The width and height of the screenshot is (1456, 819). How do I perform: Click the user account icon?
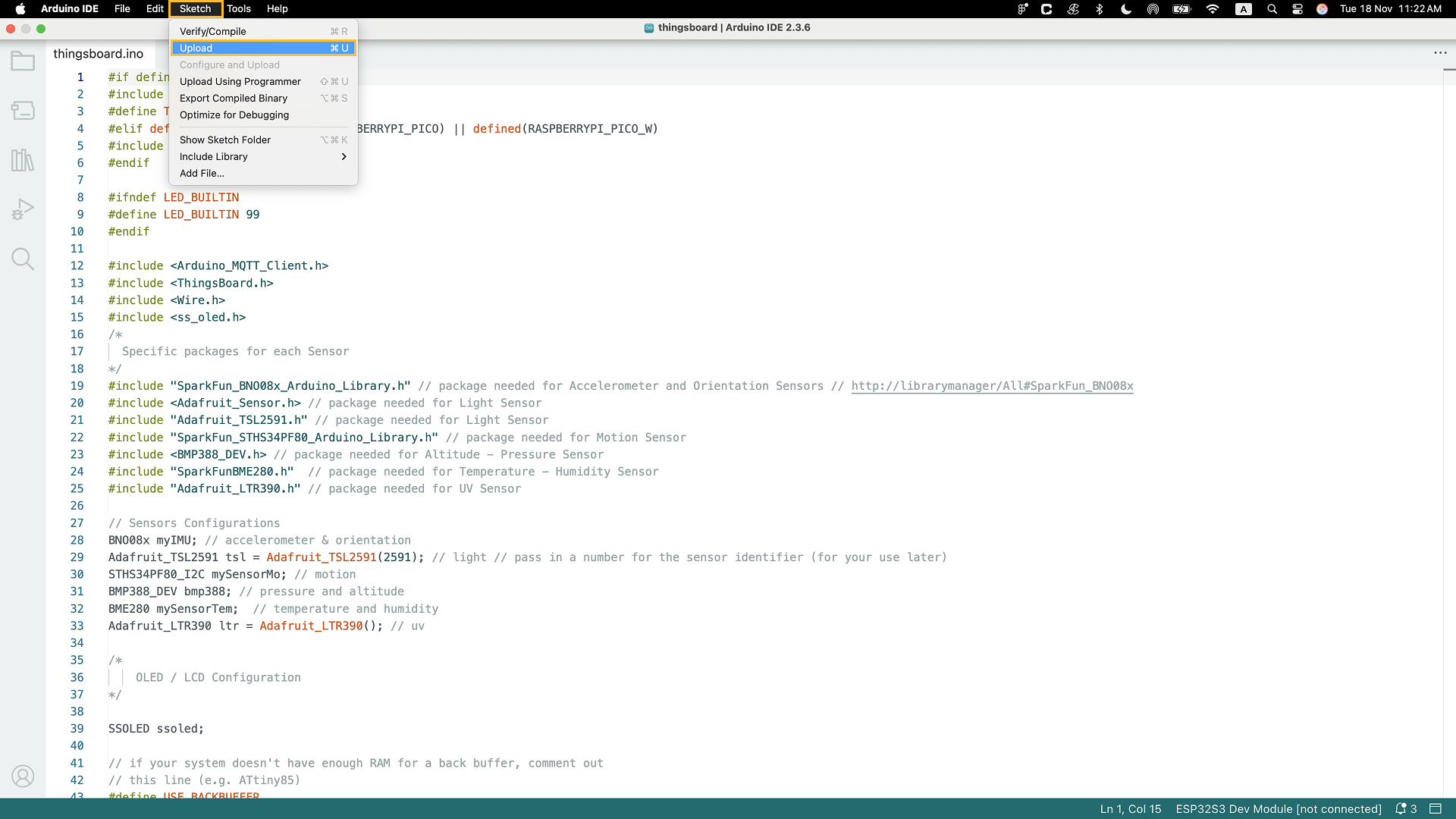pos(23,777)
